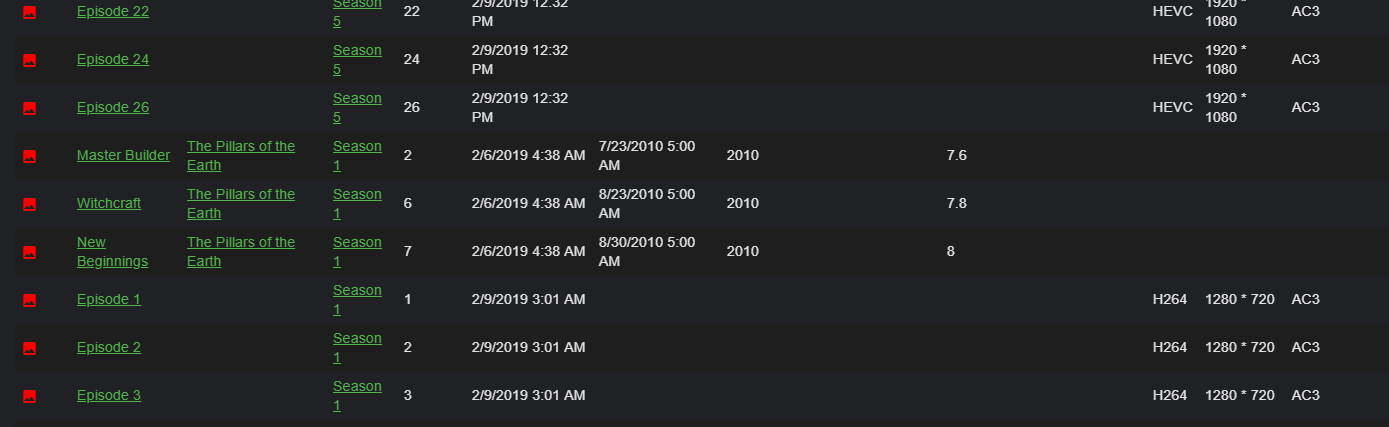Open the Episode 1 link
Screen dimensions: 1389x427
tap(108, 299)
